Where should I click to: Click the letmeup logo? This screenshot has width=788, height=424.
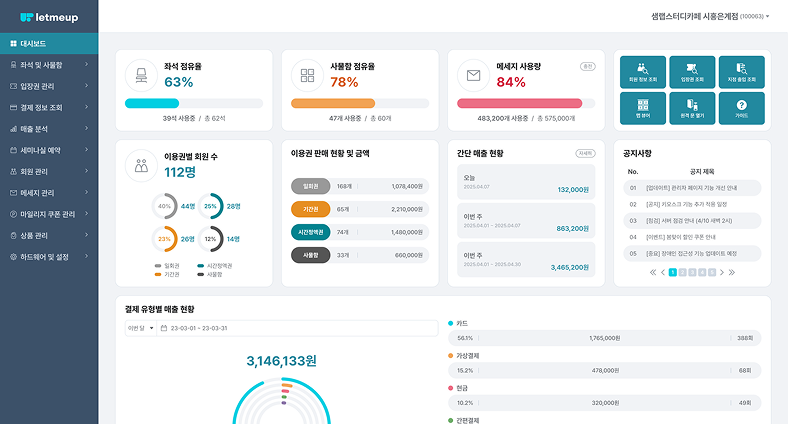[49, 18]
